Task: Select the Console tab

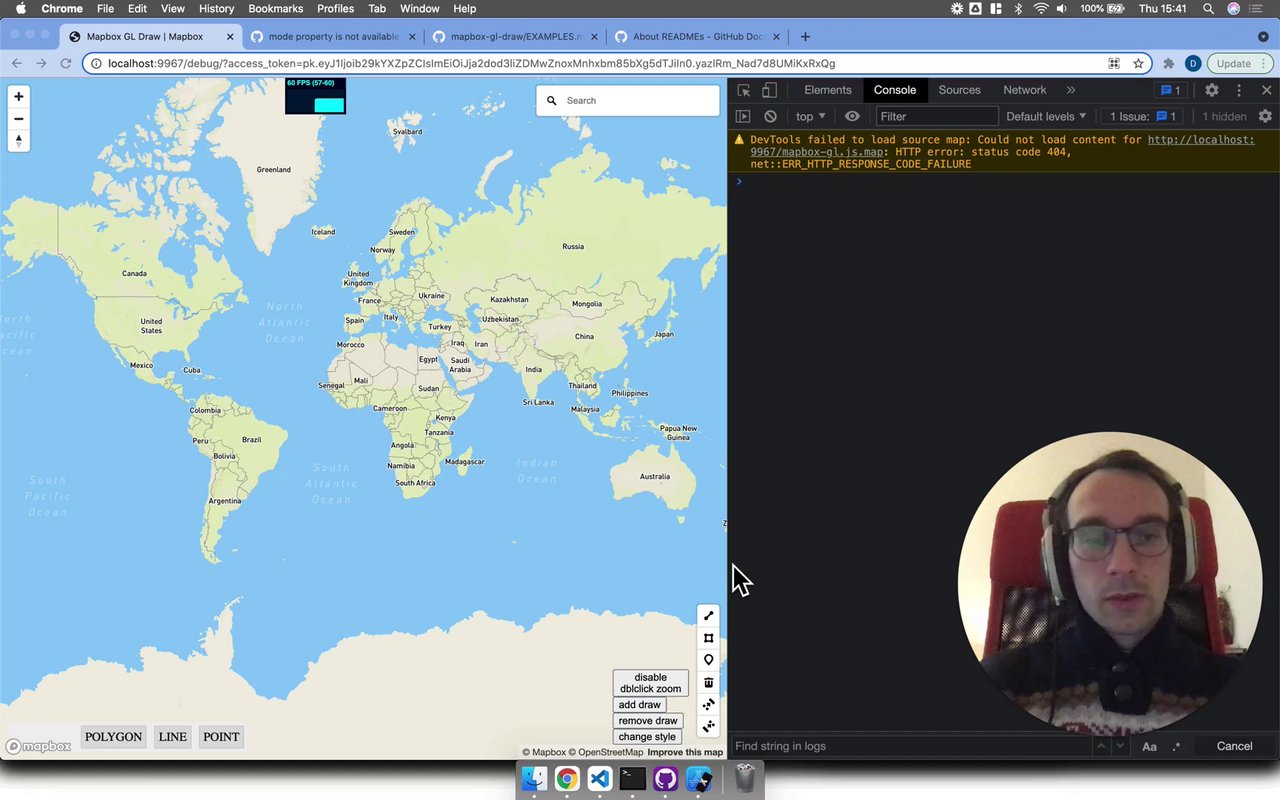Action: [895, 90]
